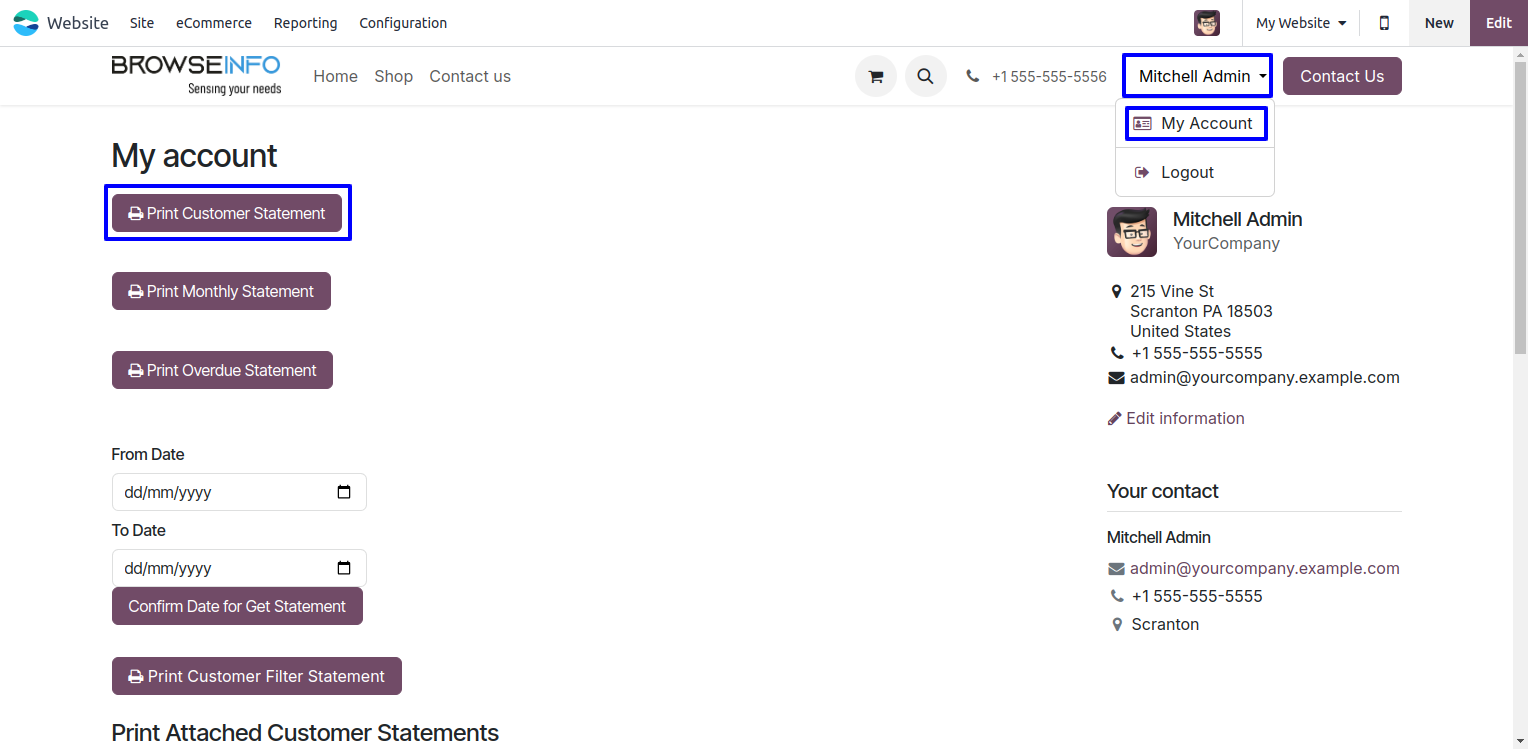Open the Reporting menu
This screenshot has width=1528, height=749.
click(x=306, y=23)
